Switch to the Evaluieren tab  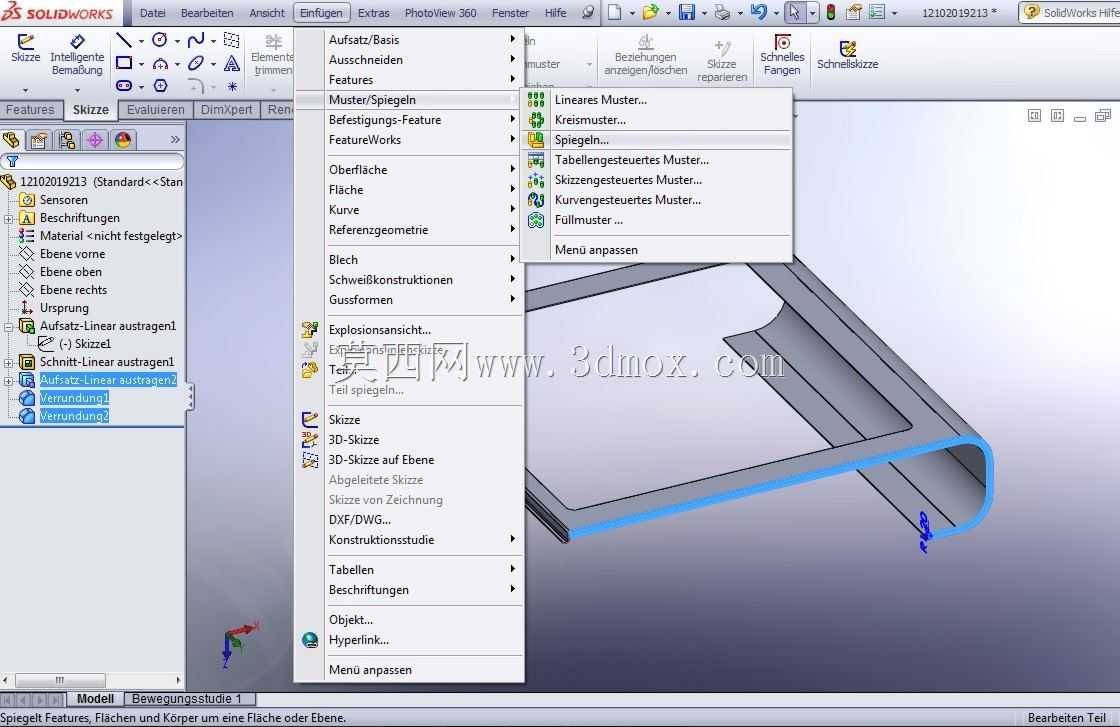[x=156, y=110]
